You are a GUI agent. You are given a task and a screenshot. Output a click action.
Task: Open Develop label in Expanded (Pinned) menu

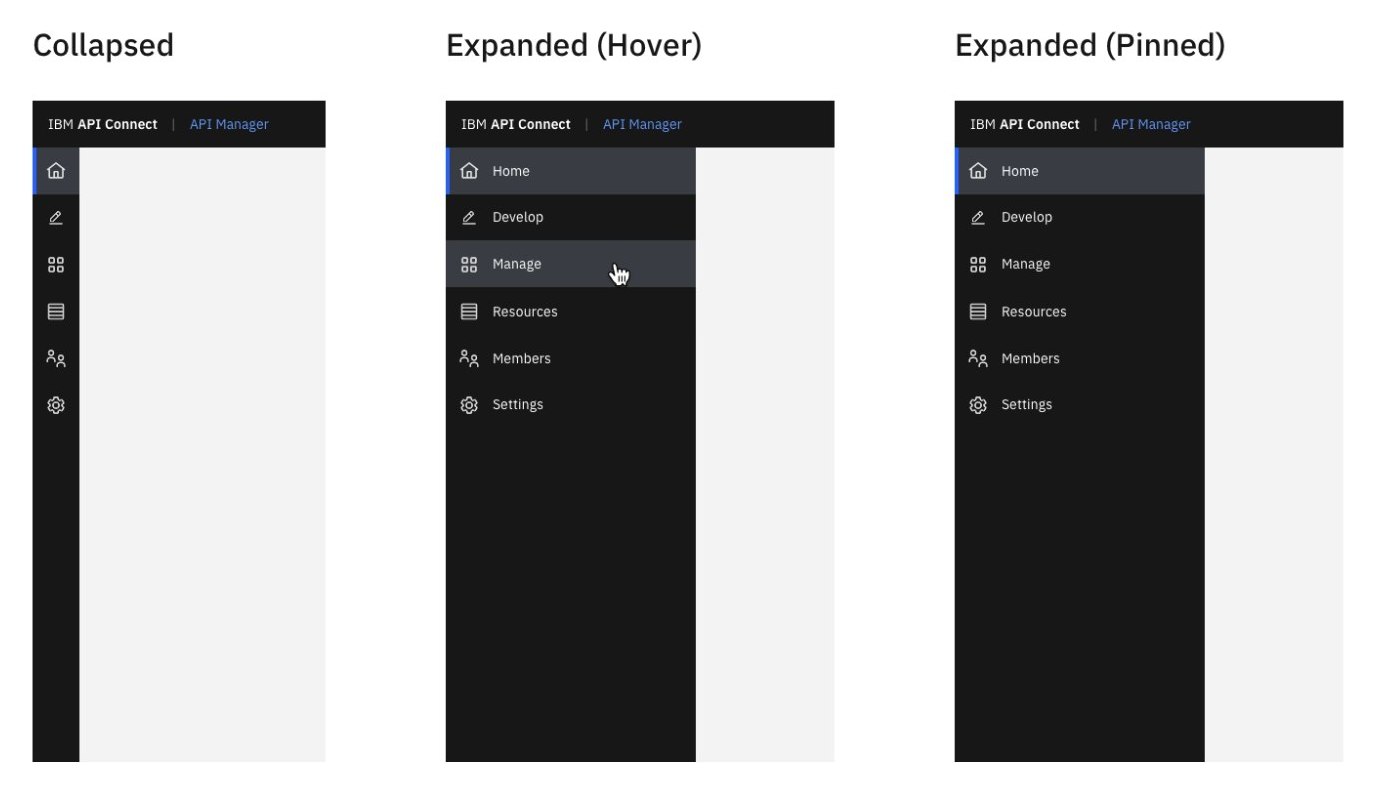tap(1027, 217)
